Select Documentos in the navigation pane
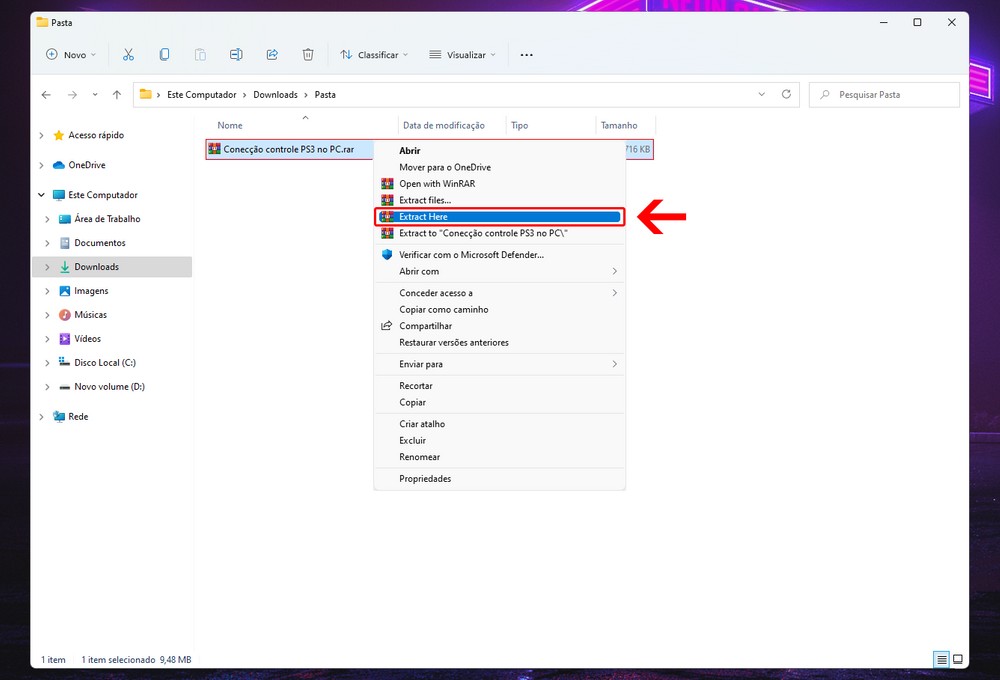Screen dimensions: 1000x680 click(100, 243)
